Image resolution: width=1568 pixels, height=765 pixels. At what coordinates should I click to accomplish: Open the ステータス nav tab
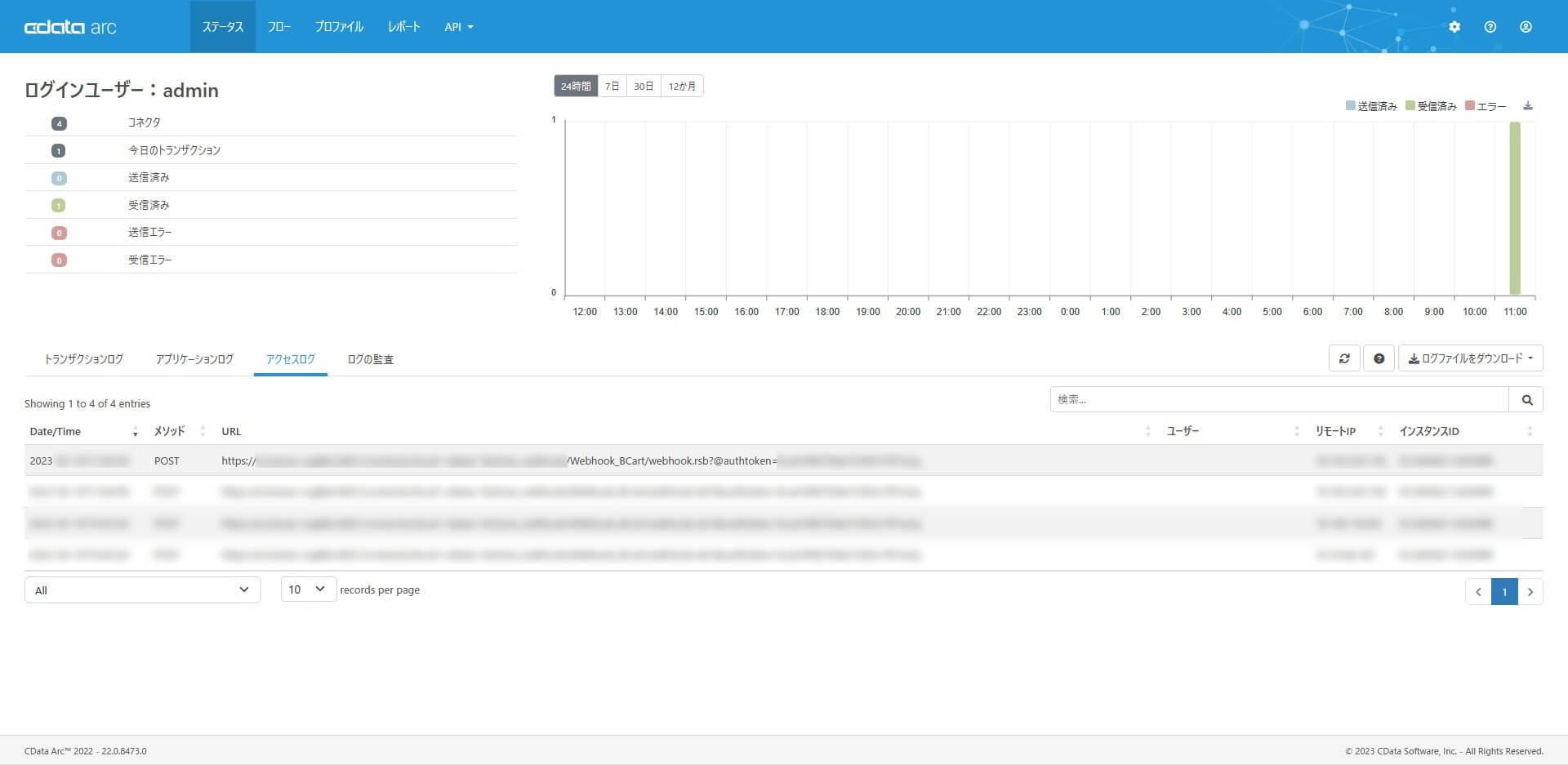223,27
